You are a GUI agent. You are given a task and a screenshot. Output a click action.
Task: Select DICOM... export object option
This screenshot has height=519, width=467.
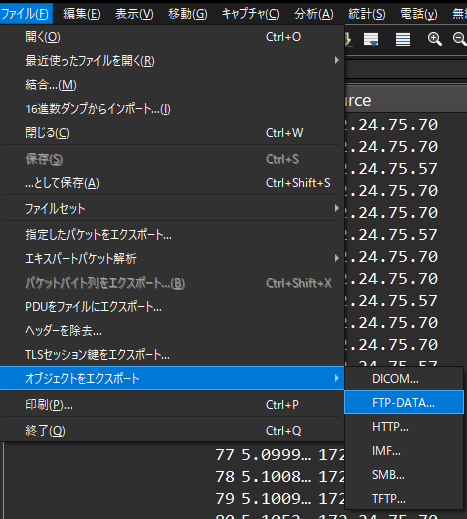point(404,379)
